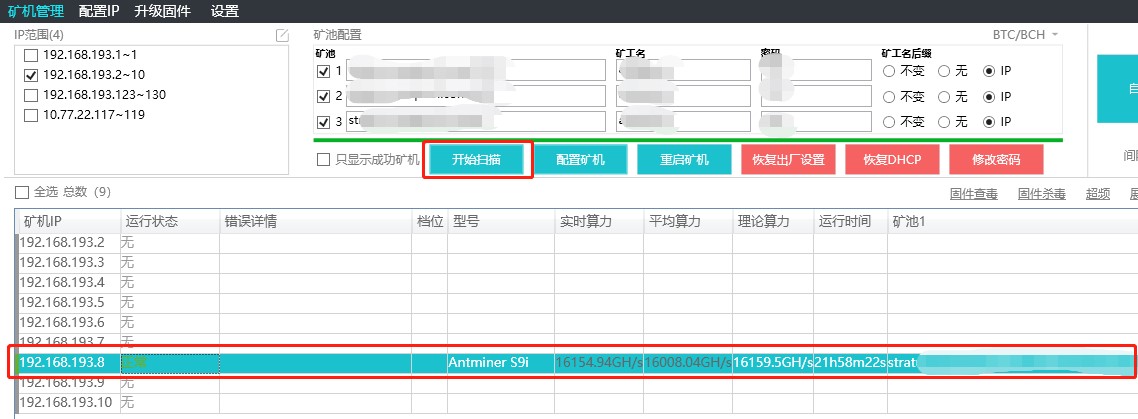Open the BTC/BCH coin type dropdown
The height and width of the screenshot is (419, 1138).
tap(1025, 34)
